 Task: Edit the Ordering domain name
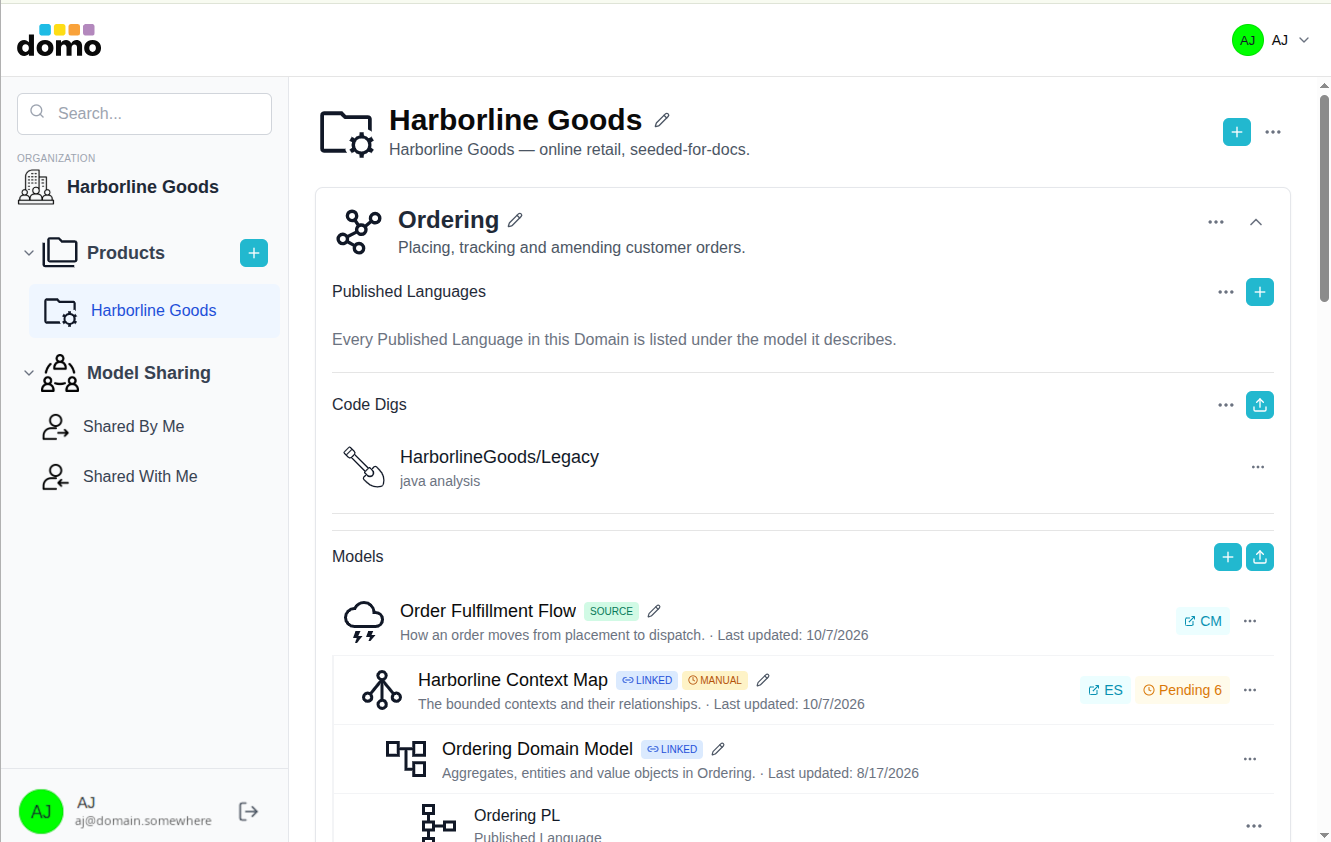point(516,220)
